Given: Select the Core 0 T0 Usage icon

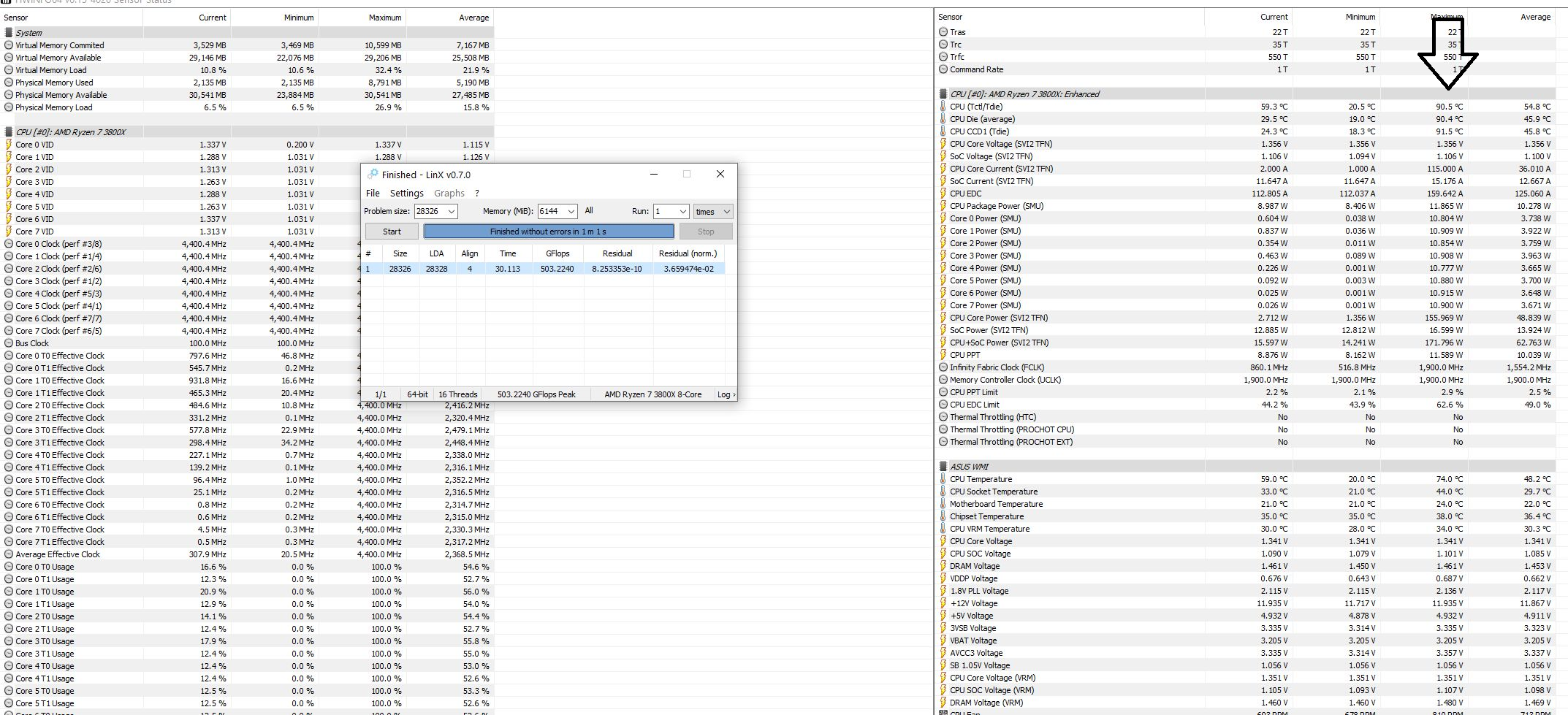Looking at the screenshot, I should coord(9,567).
